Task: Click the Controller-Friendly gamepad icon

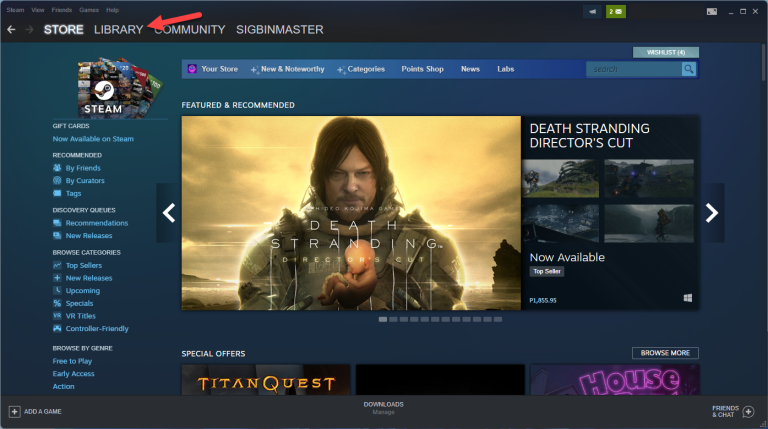Action: (x=57, y=329)
